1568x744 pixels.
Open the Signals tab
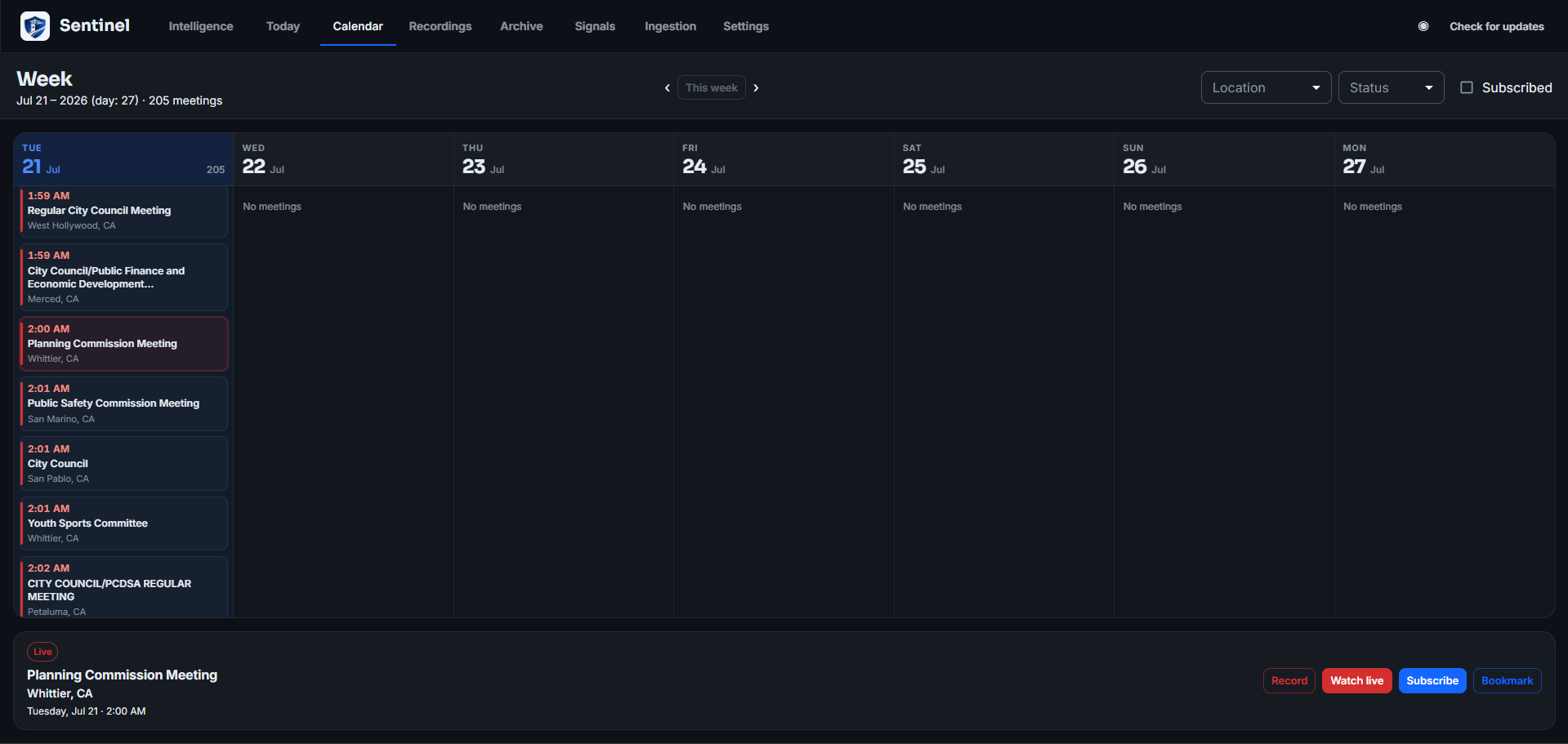pos(595,26)
